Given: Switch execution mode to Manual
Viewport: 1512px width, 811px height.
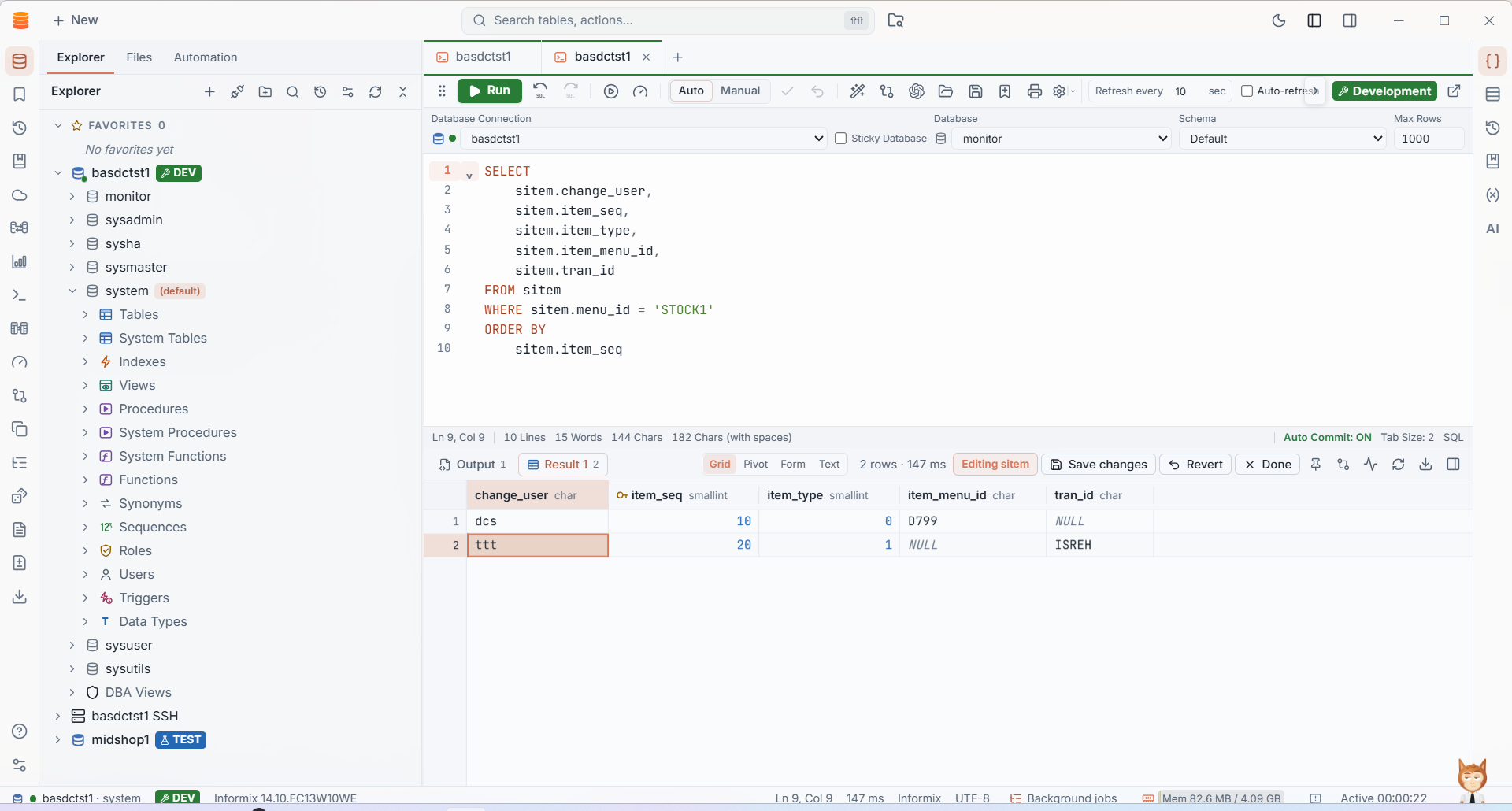Looking at the screenshot, I should click(740, 91).
